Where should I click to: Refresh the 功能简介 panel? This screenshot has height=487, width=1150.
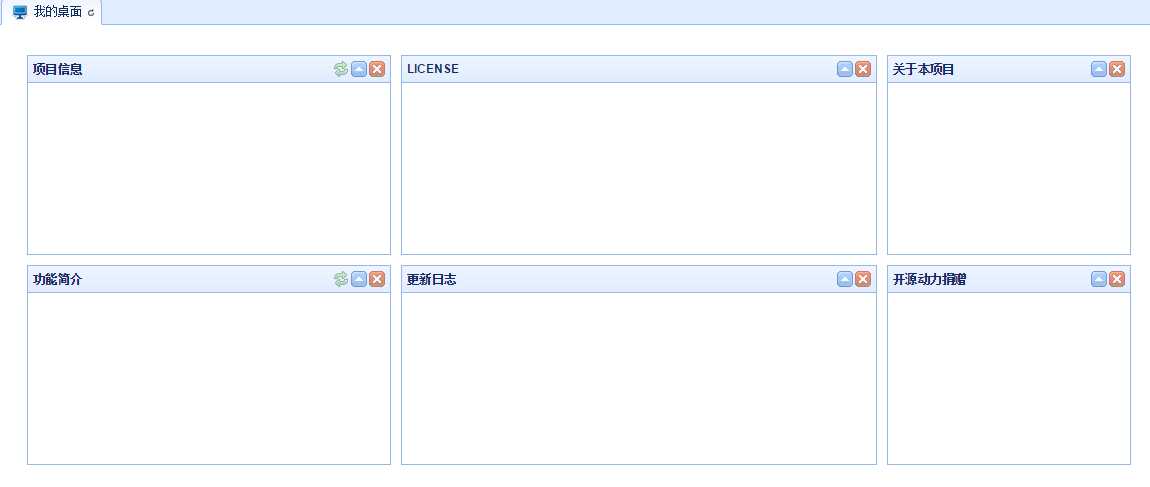coord(341,279)
